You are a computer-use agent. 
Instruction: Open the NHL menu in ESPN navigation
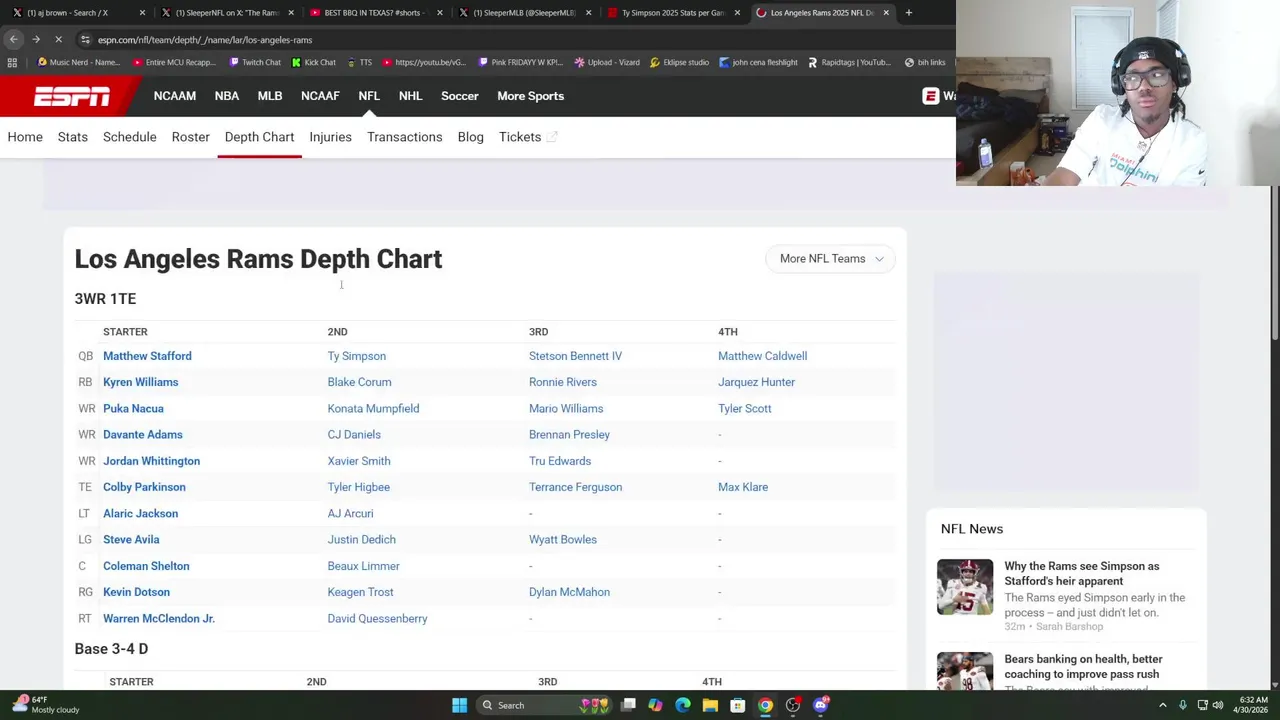410,96
